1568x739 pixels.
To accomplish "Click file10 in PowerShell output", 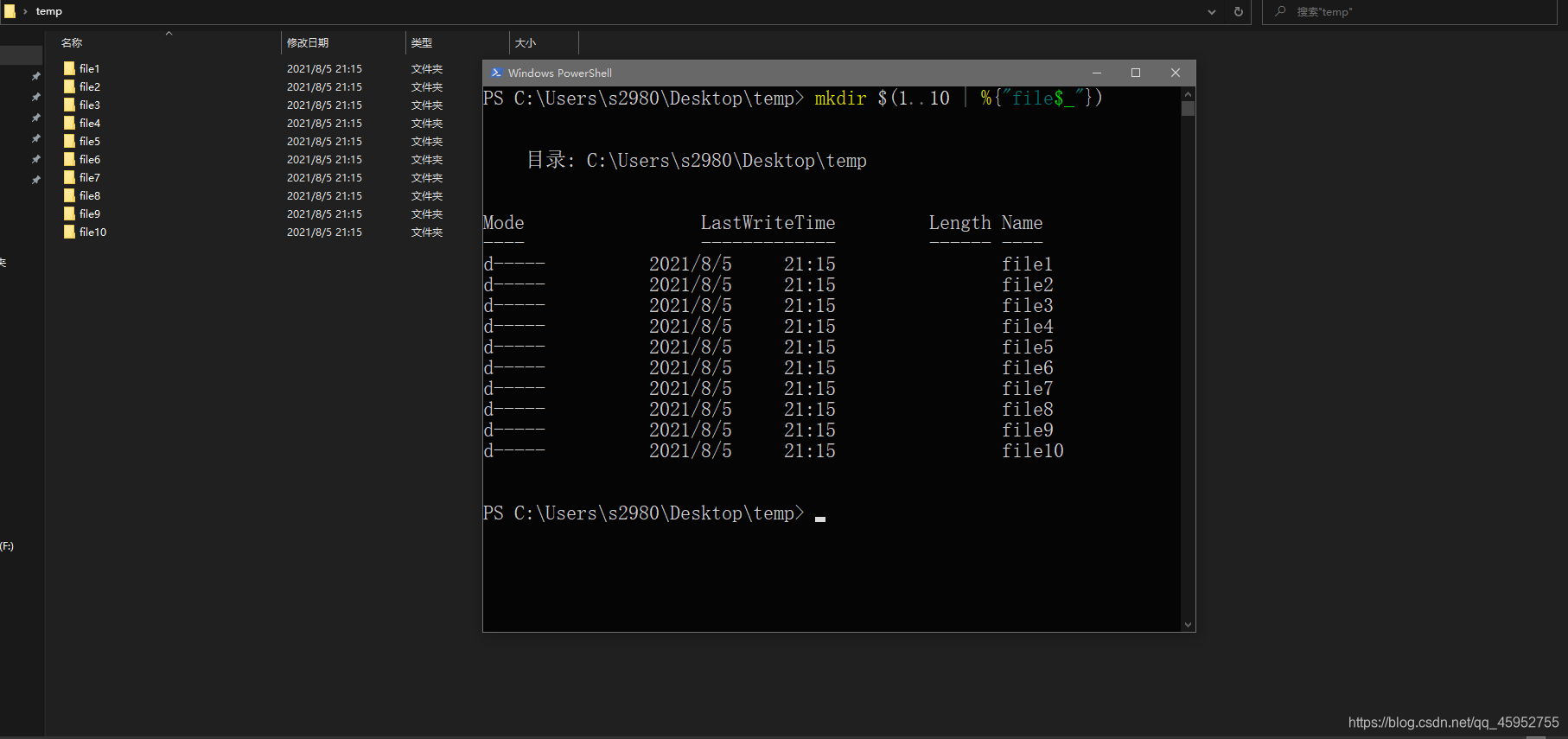I will [x=1033, y=451].
